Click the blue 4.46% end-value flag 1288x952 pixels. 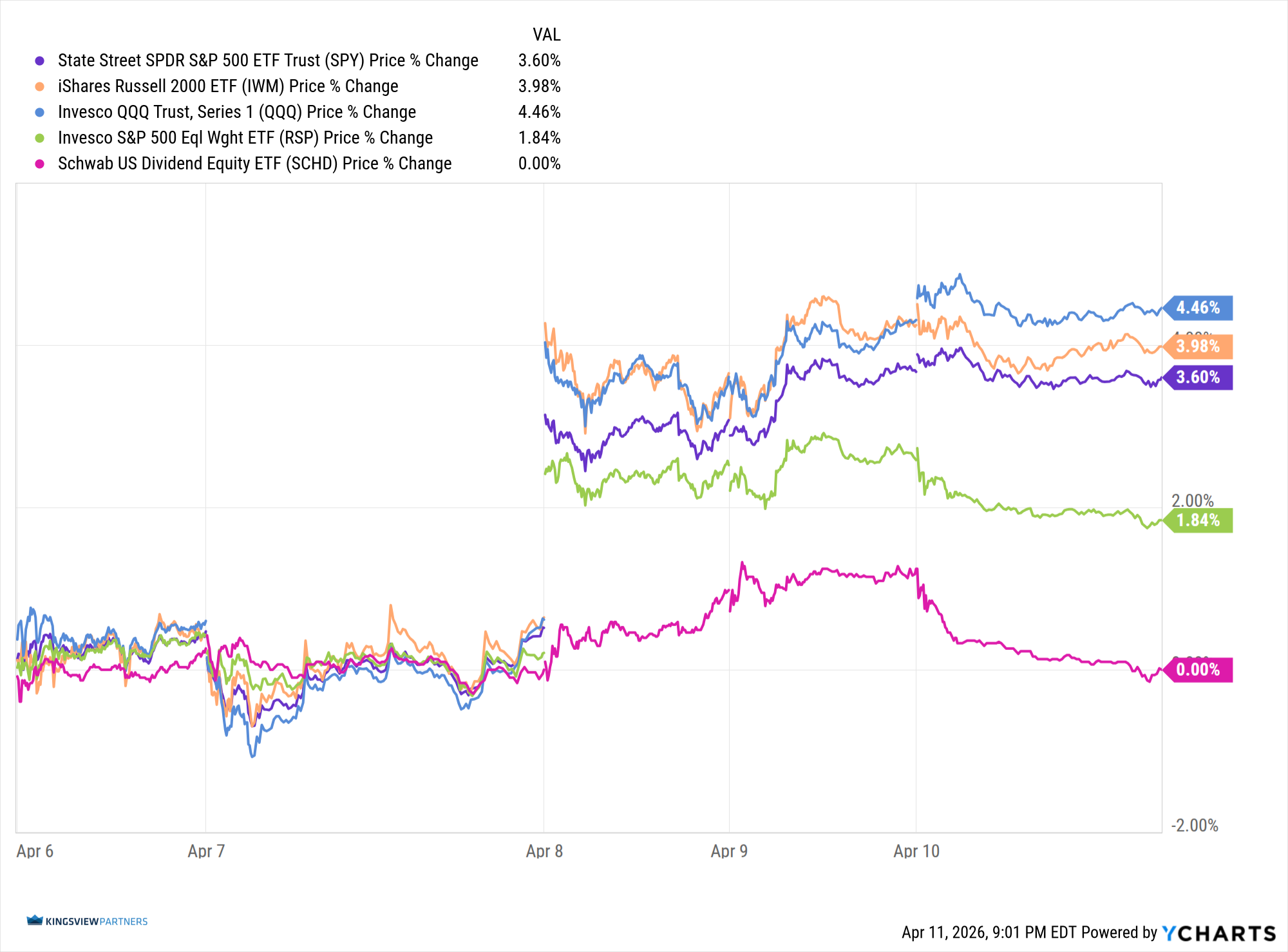tap(1198, 308)
